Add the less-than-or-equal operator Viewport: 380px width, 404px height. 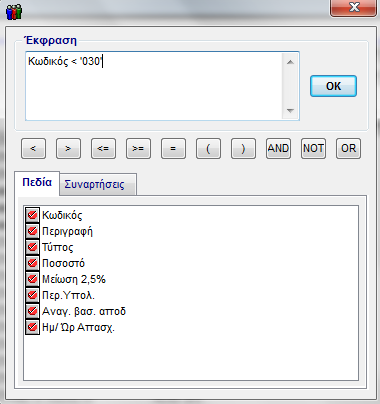point(103,148)
